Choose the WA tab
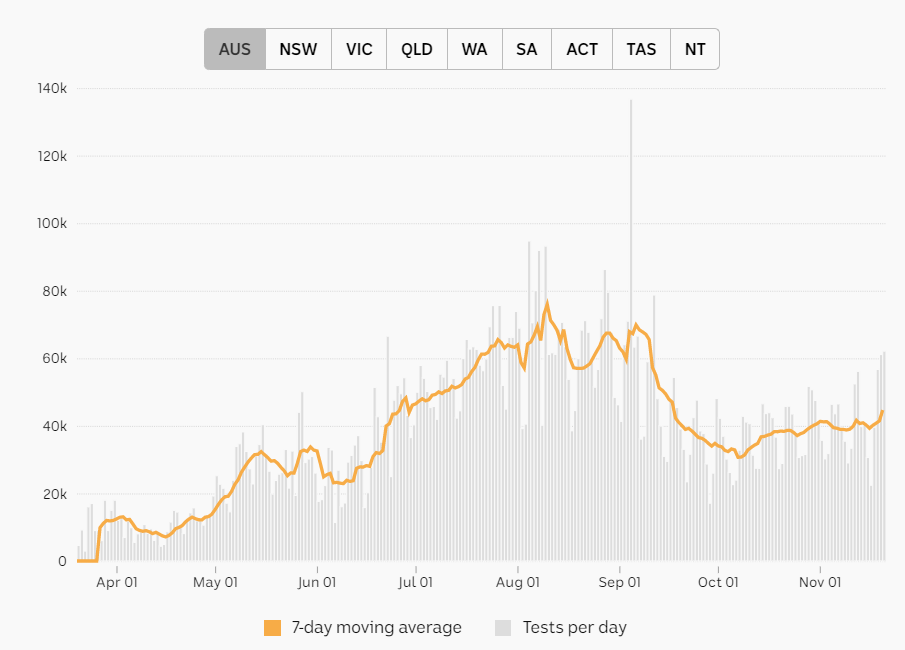This screenshot has height=650, width=905. pos(474,49)
